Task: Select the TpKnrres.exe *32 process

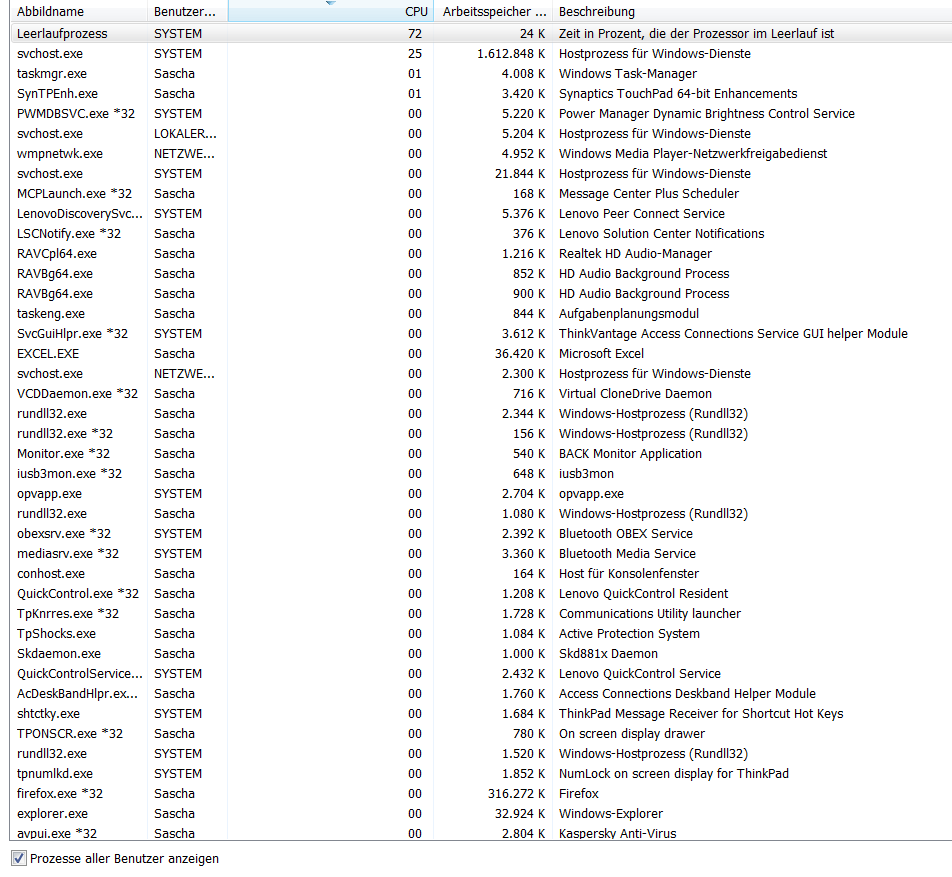Action: [x=481, y=614]
